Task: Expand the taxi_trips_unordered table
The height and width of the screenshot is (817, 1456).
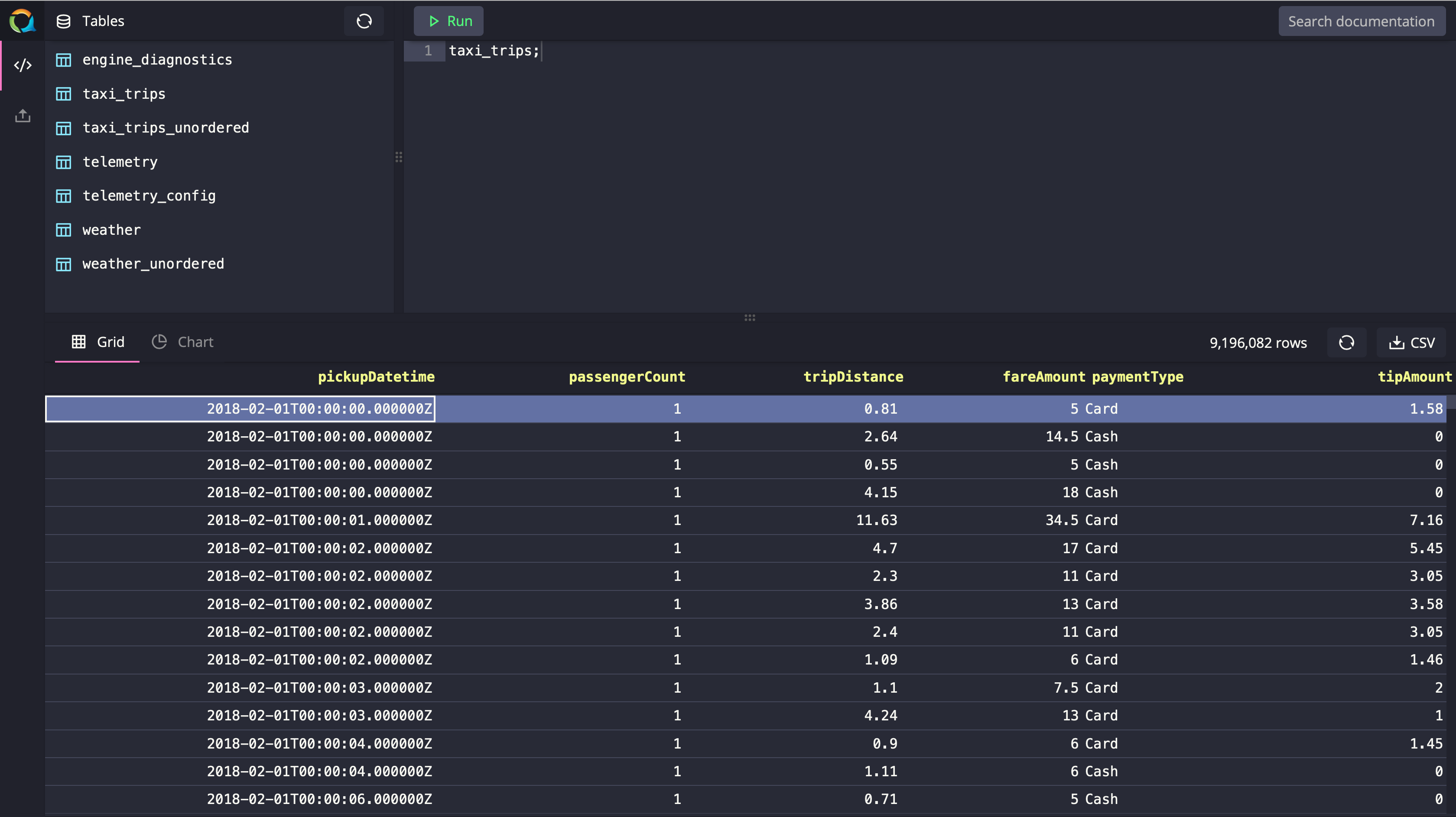Action: (x=166, y=128)
